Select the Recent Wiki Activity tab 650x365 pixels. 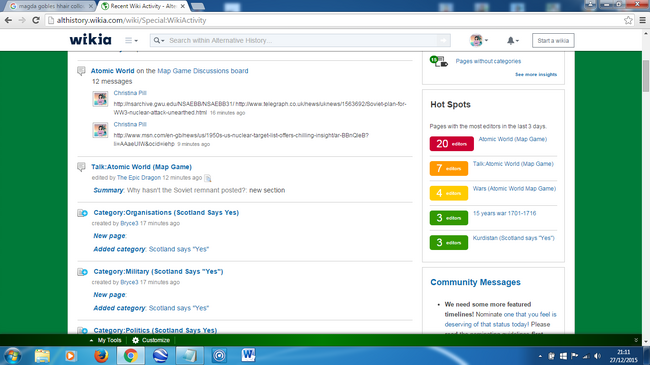(x=142, y=6)
